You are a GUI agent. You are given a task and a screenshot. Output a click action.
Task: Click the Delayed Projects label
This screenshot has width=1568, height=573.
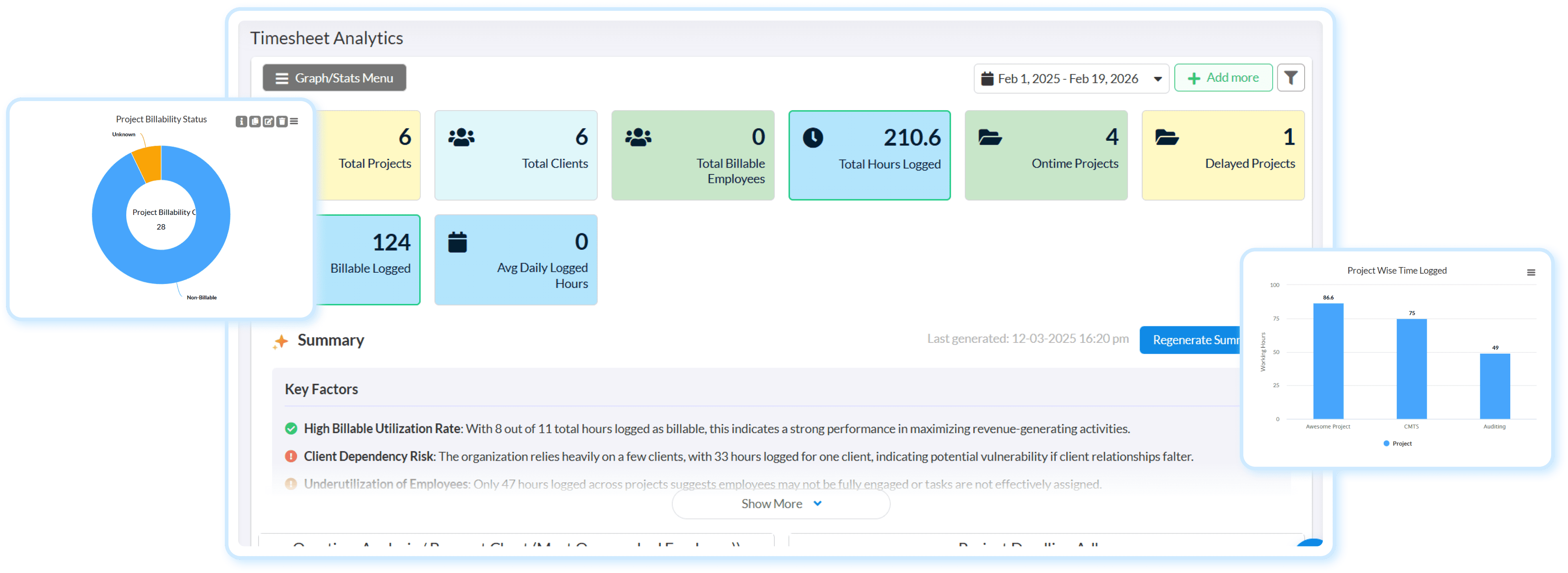click(1250, 164)
